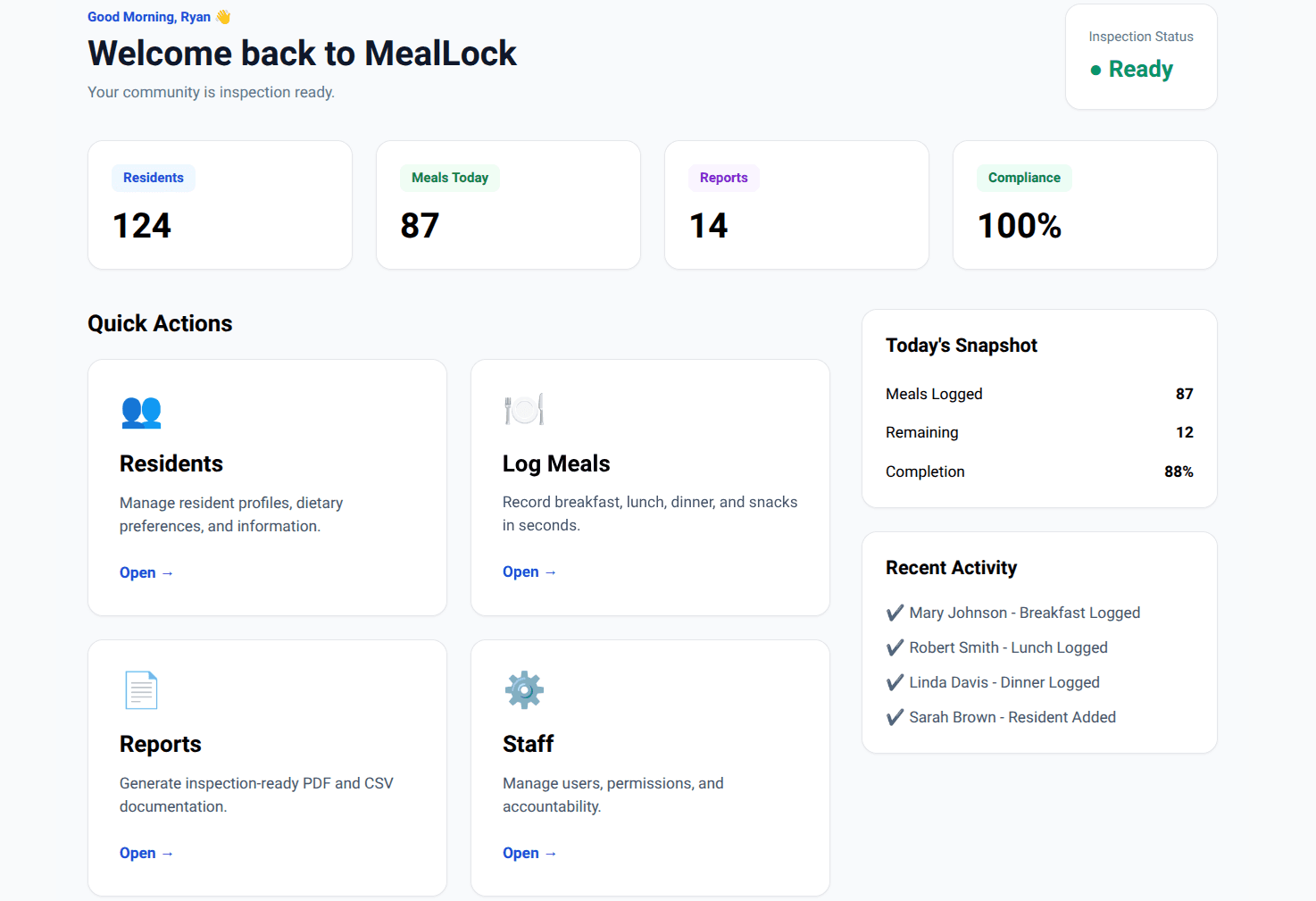This screenshot has width=1316, height=901.
Task: Click checkmark beside Sarah Brown activity
Action: [895, 717]
